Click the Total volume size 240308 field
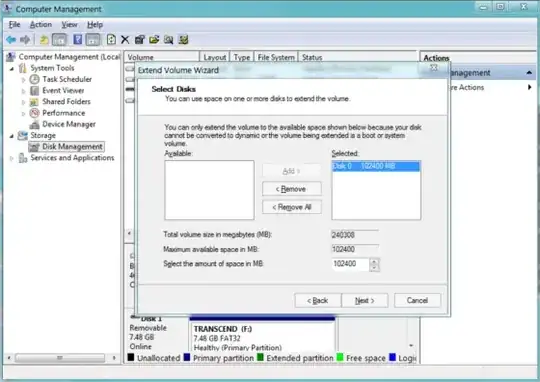This screenshot has width=540, height=382. (x=355, y=235)
